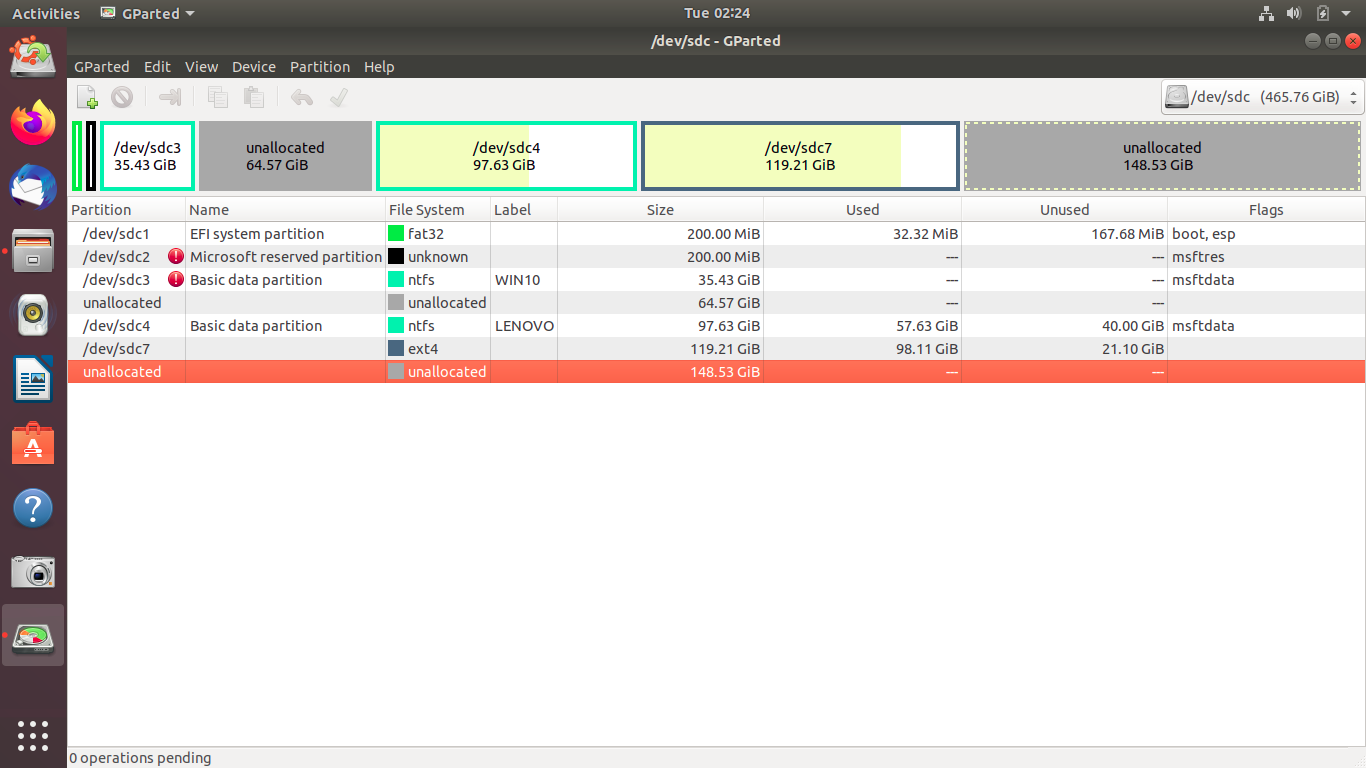Open Ubuntu Software from the dock
Screen dimensions: 1366x768
click(33, 445)
